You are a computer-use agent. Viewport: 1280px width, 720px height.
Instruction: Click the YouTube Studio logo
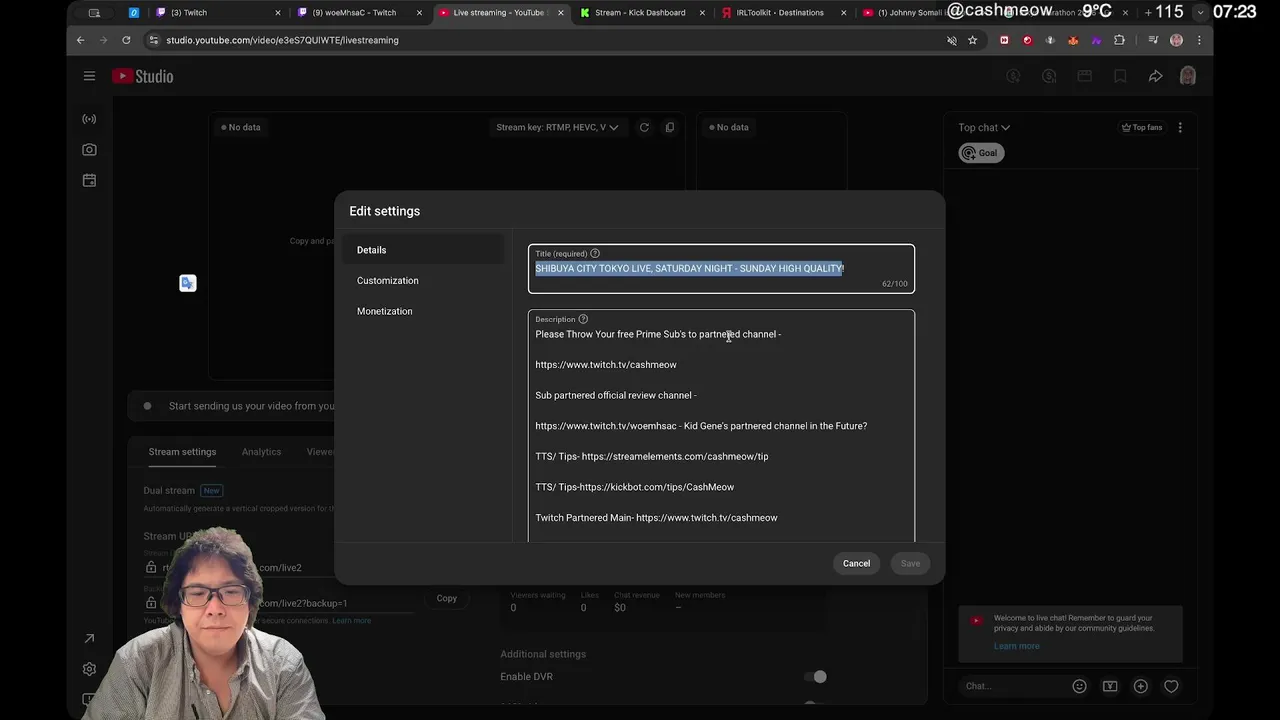[x=142, y=76]
